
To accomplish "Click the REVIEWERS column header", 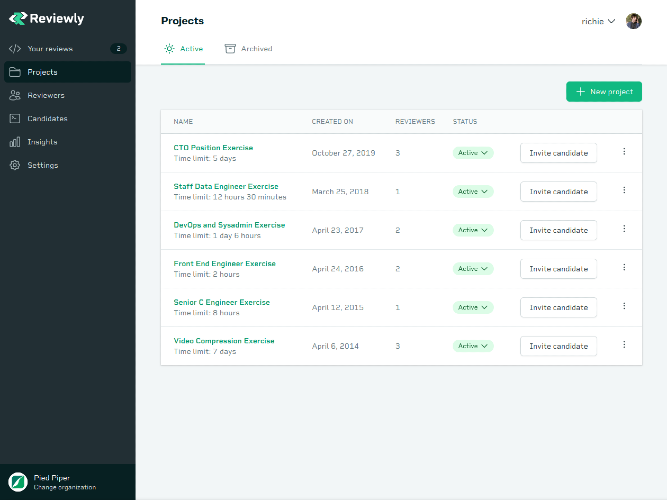I will (415, 122).
